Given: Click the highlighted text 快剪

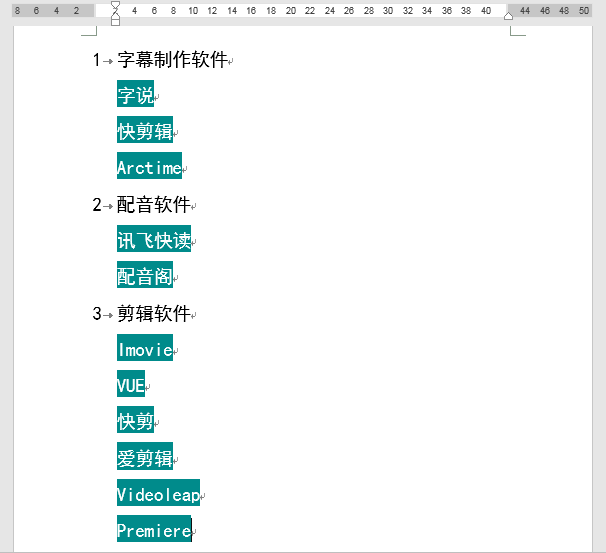Looking at the screenshot, I should point(135,420).
